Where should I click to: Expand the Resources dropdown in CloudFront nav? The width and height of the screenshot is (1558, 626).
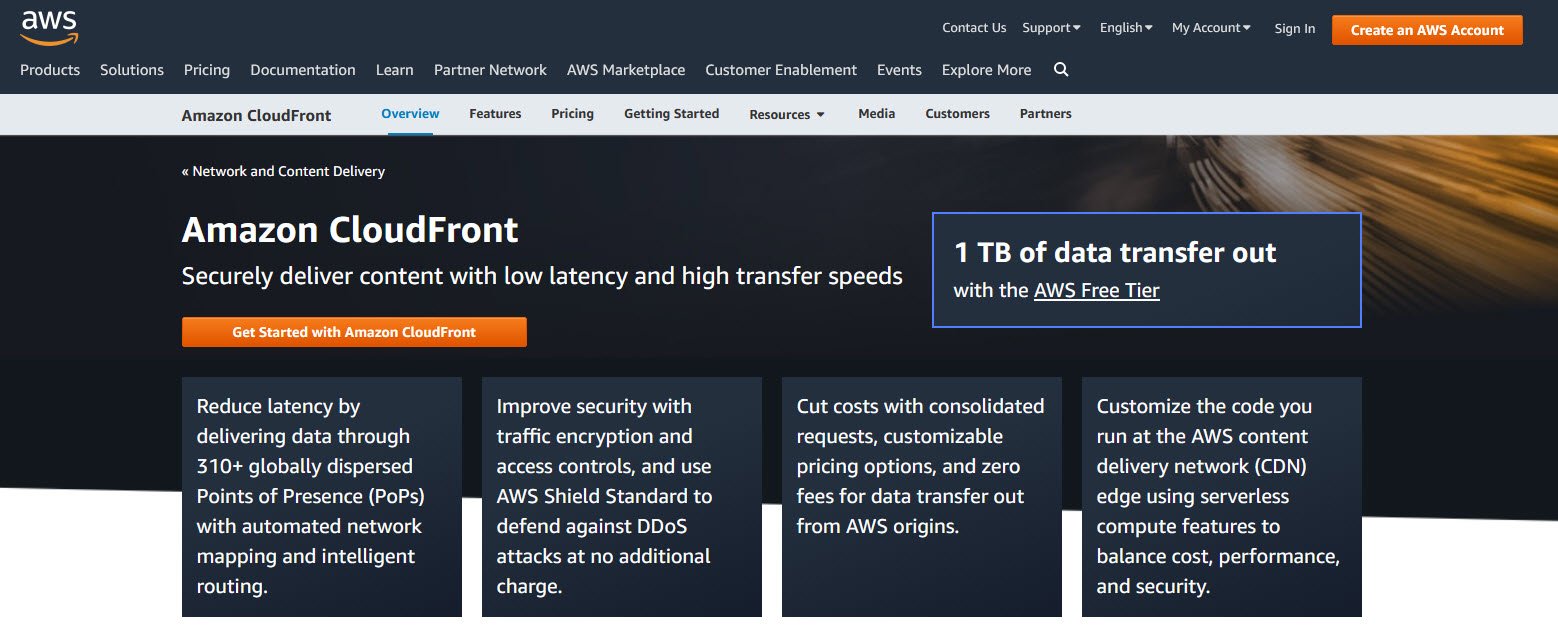[787, 114]
